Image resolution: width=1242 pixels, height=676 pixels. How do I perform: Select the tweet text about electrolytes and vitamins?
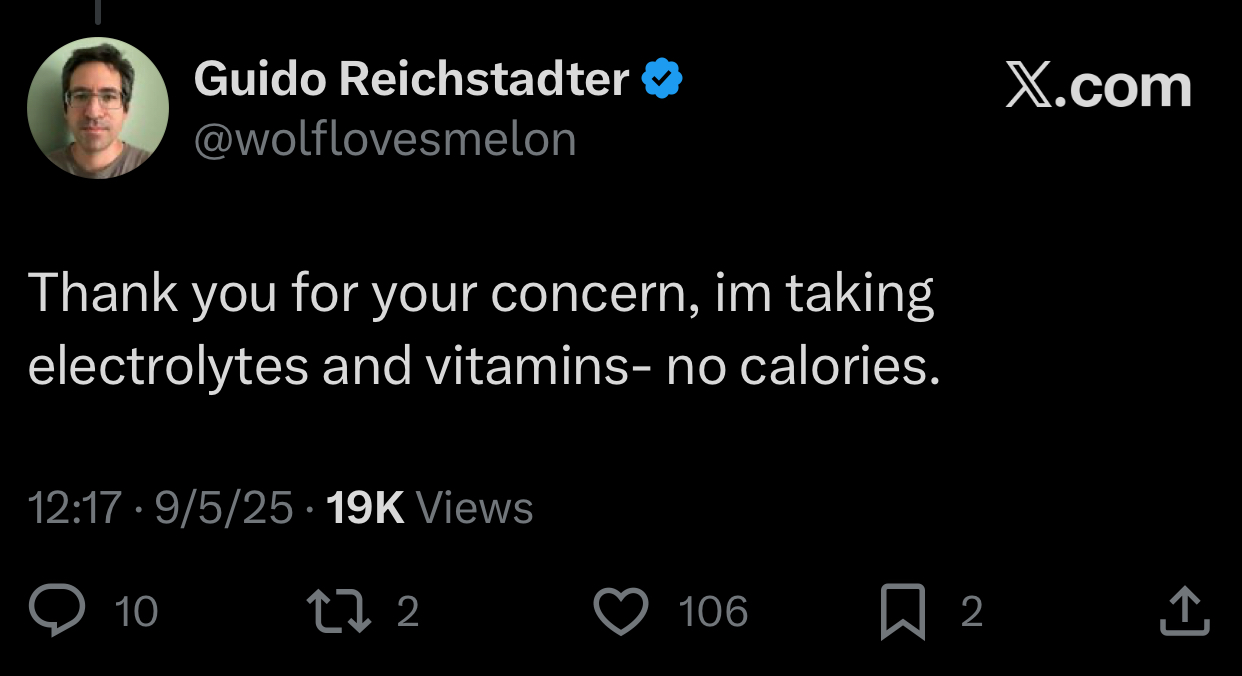(x=484, y=330)
